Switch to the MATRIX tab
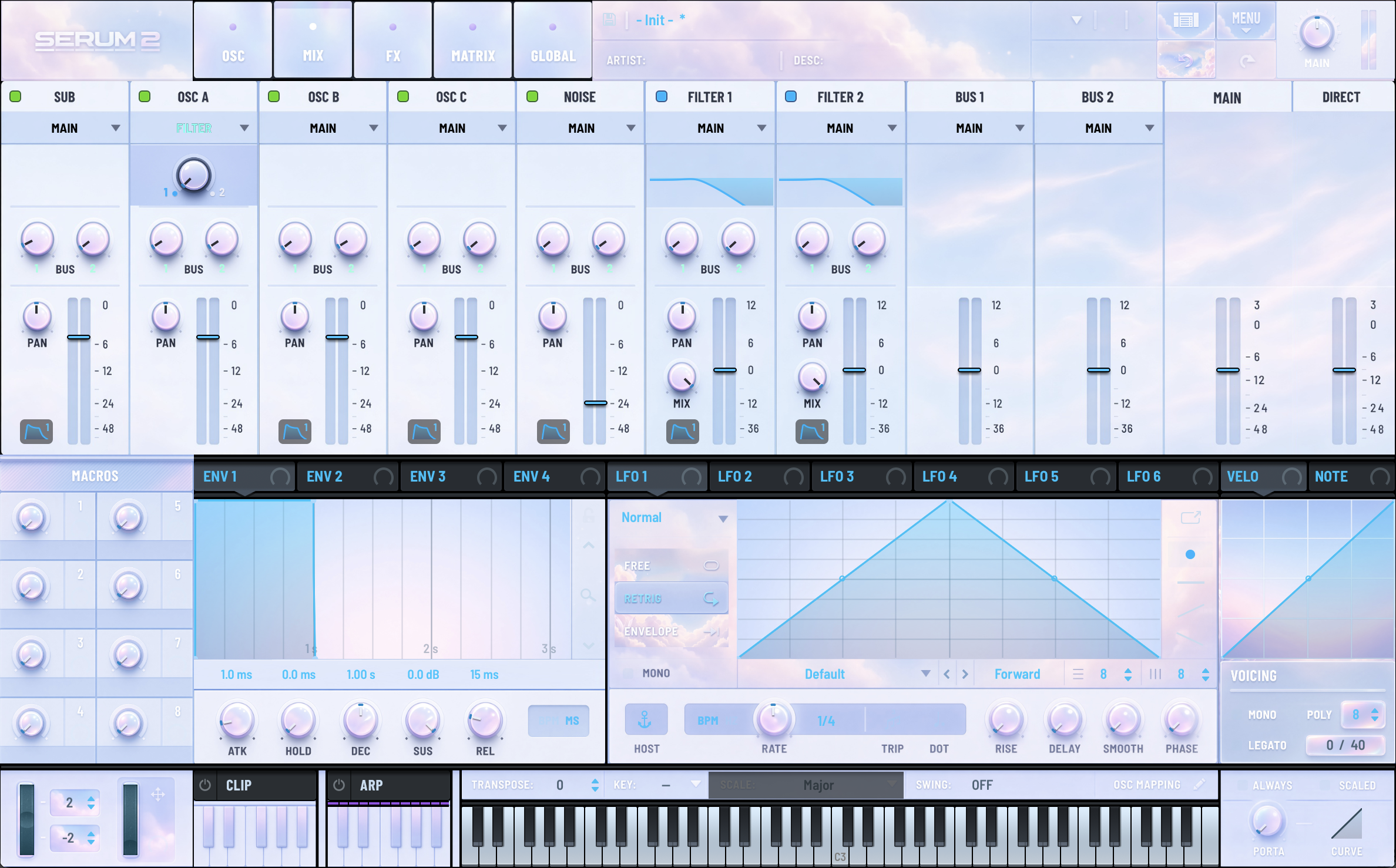 click(x=473, y=40)
